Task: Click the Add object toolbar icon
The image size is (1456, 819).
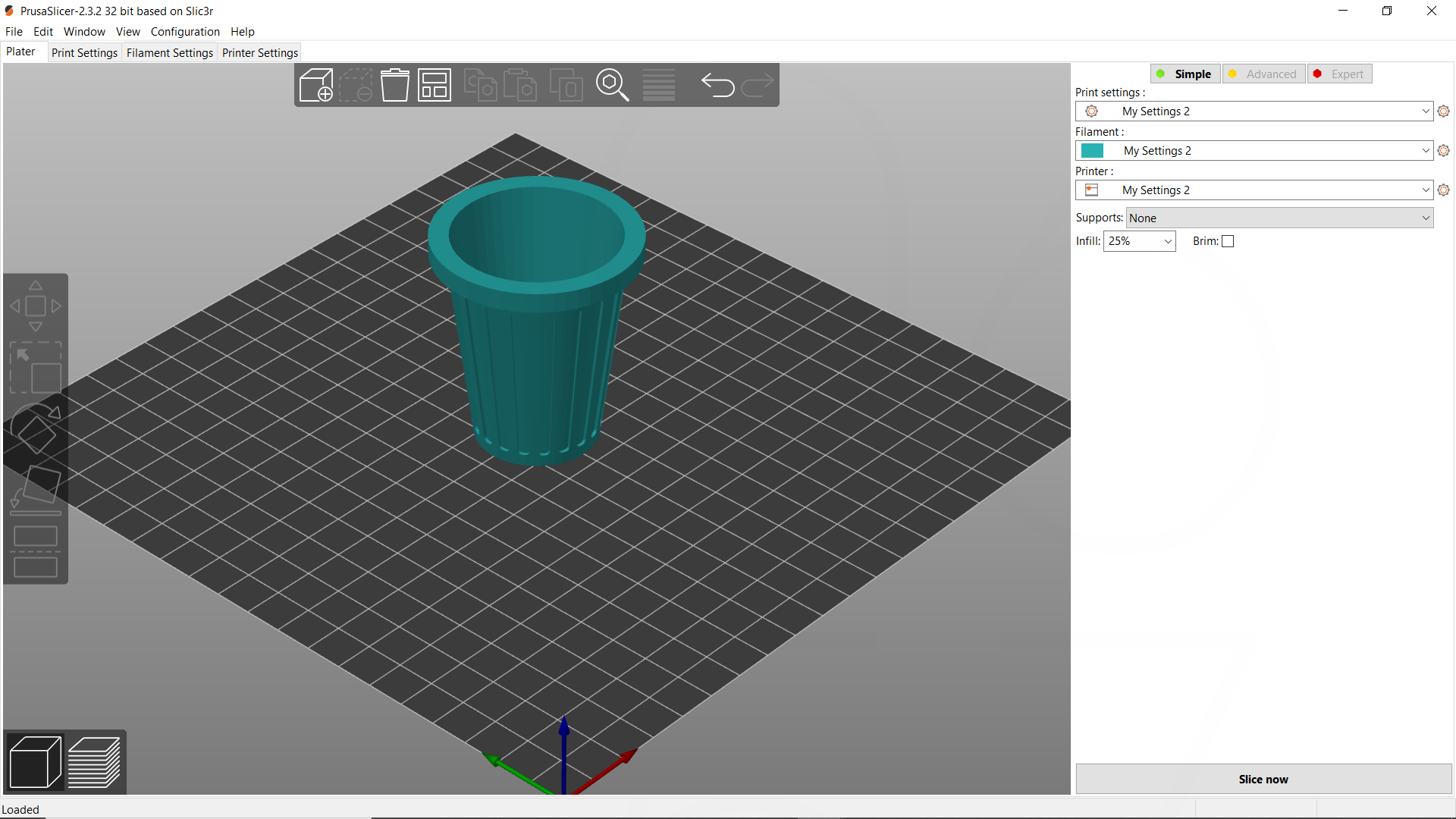Action: coord(316,85)
